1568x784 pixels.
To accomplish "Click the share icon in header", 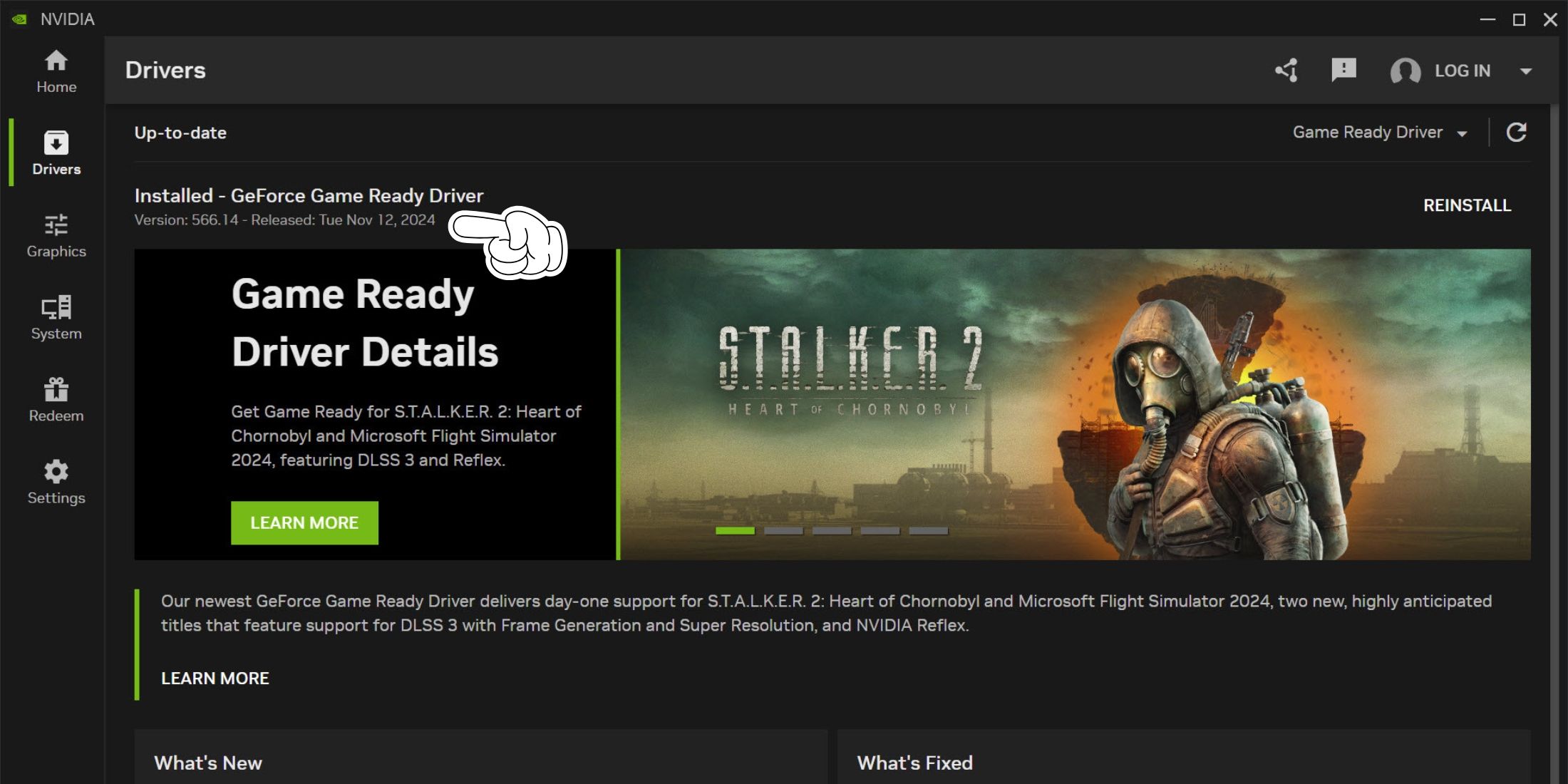I will pos(1287,71).
